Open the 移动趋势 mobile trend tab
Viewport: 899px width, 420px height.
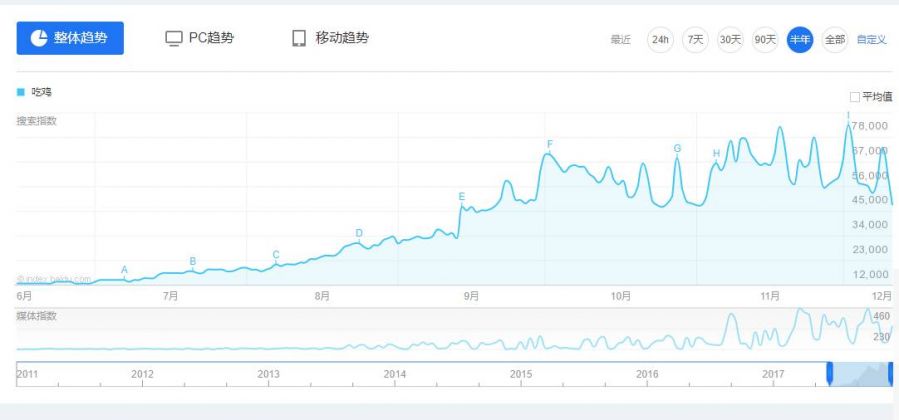click(330, 38)
